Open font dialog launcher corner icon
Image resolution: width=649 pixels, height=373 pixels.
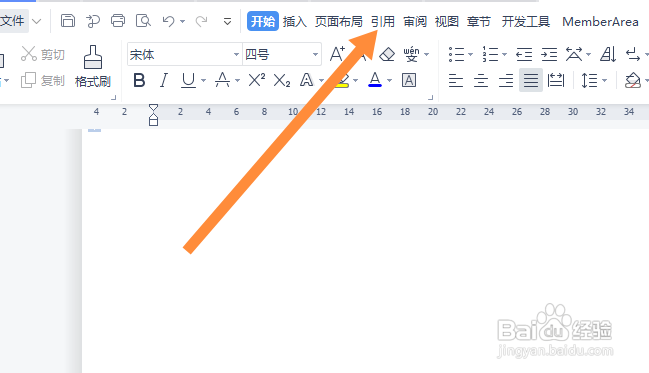430,97
